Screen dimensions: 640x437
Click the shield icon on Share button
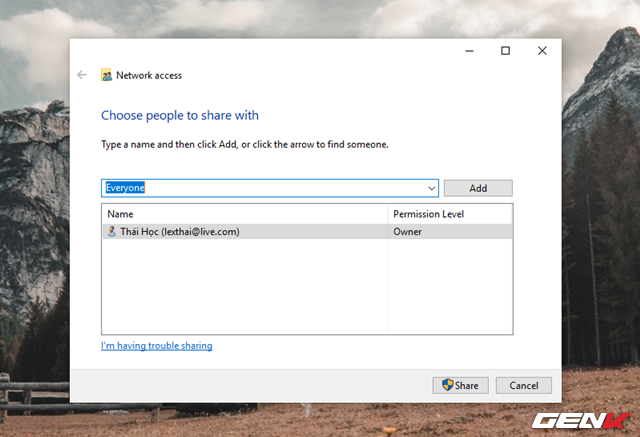point(448,385)
